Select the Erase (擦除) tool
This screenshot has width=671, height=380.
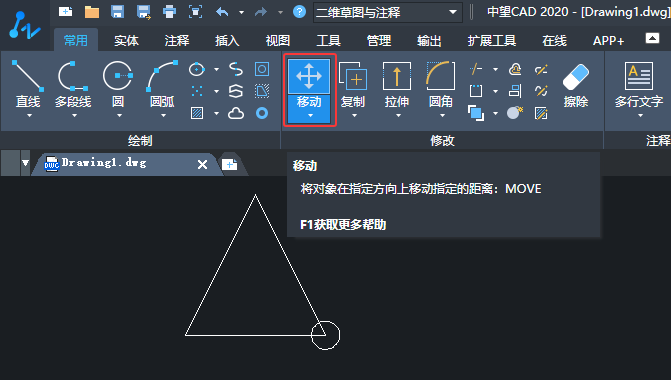[576, 85]
